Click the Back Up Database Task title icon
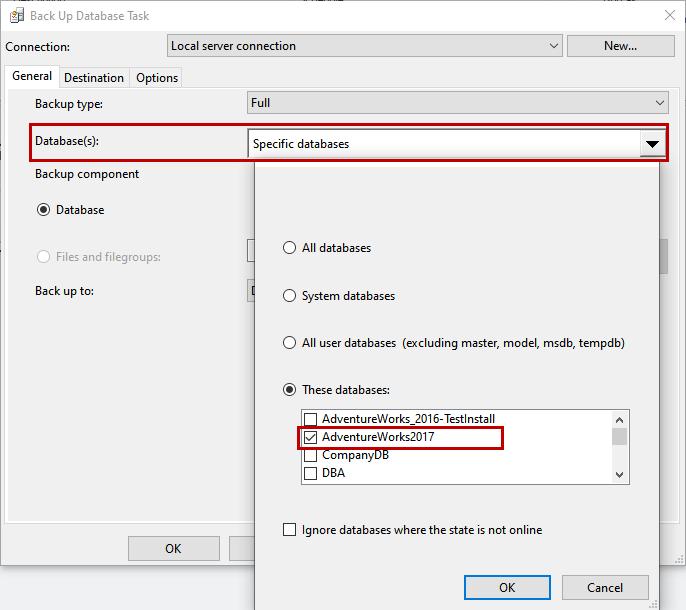This screenshot has width=686, height=610. pos(16,15)
